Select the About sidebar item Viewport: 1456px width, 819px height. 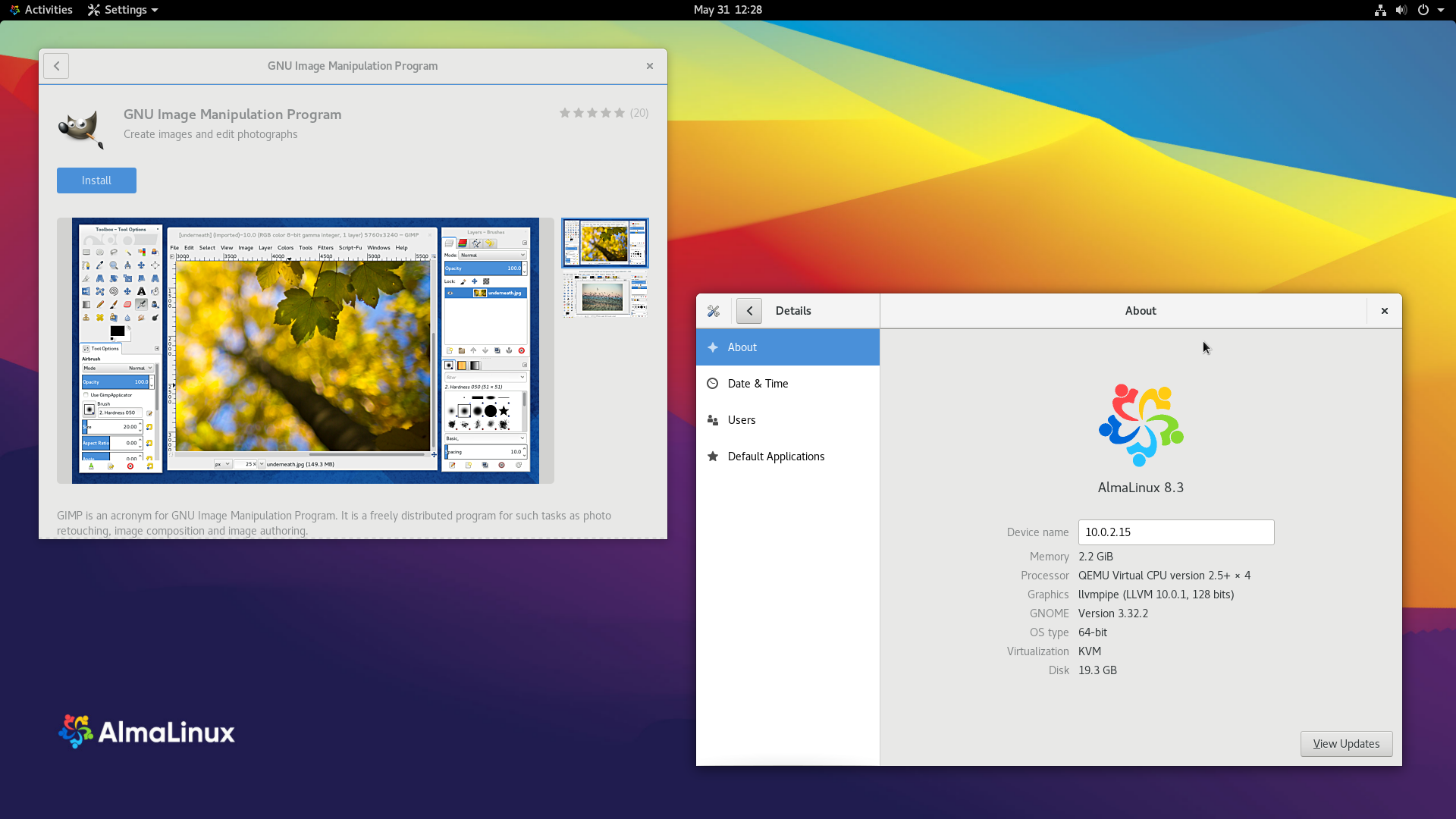(787, 347)
